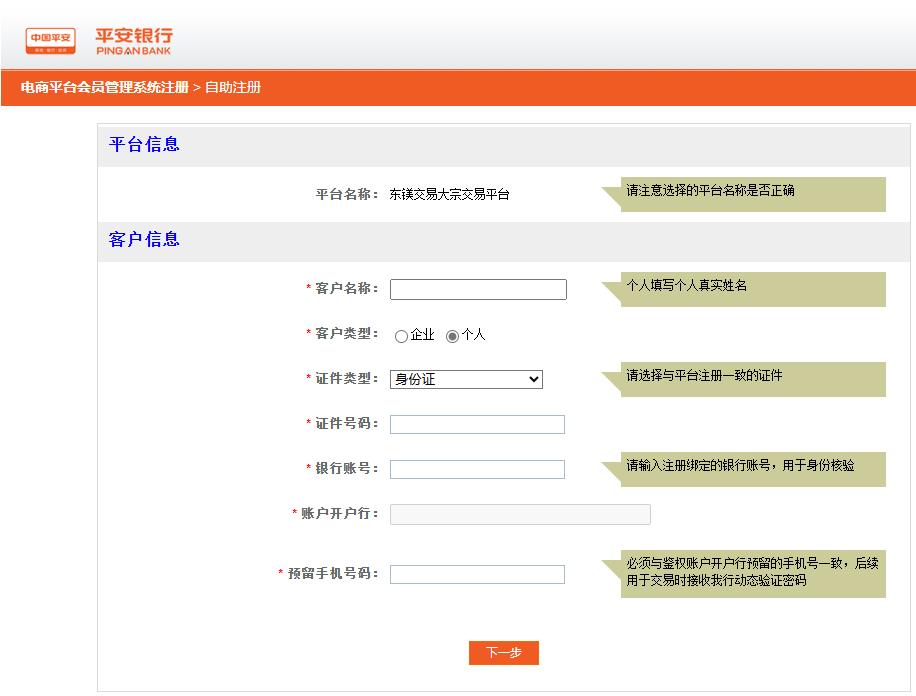Click the greyed-out 账户开户行 field
Screen dimensions: 916x696
tap(520, 514)
